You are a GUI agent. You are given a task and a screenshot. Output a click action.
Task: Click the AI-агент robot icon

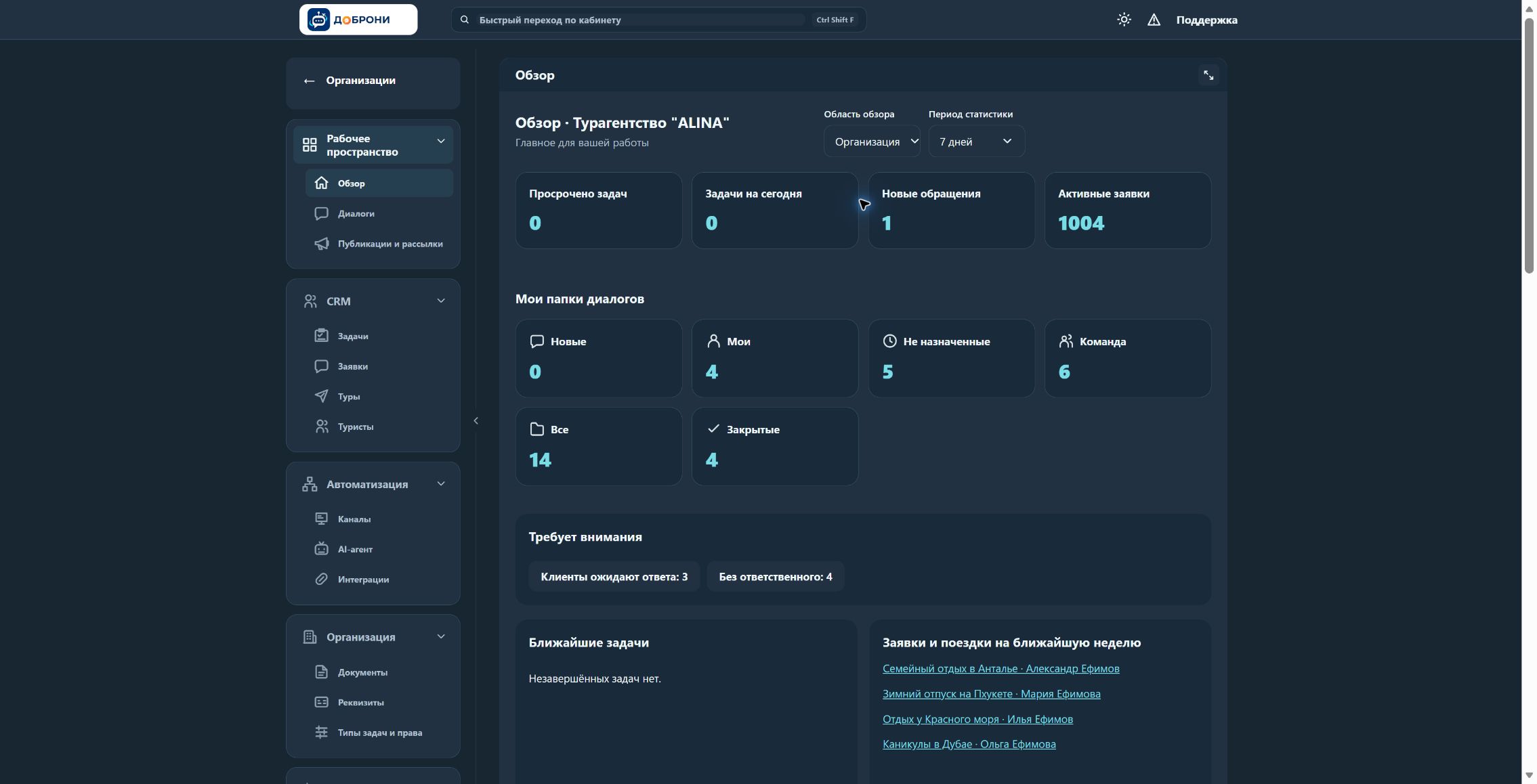pos(322,548)
